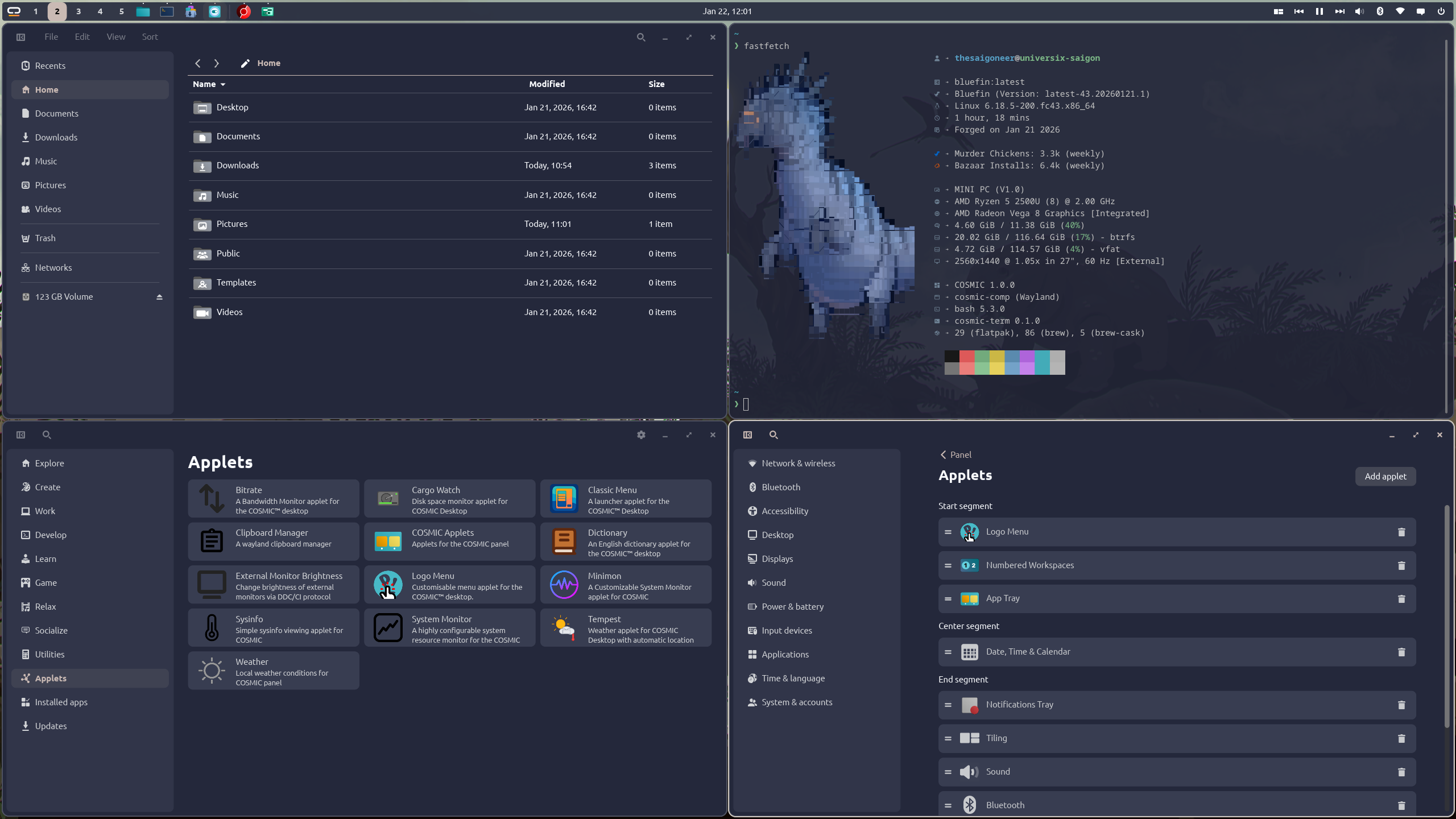Open the View menu
This screenshot has height=819, width=1456.
coord(115,37)
